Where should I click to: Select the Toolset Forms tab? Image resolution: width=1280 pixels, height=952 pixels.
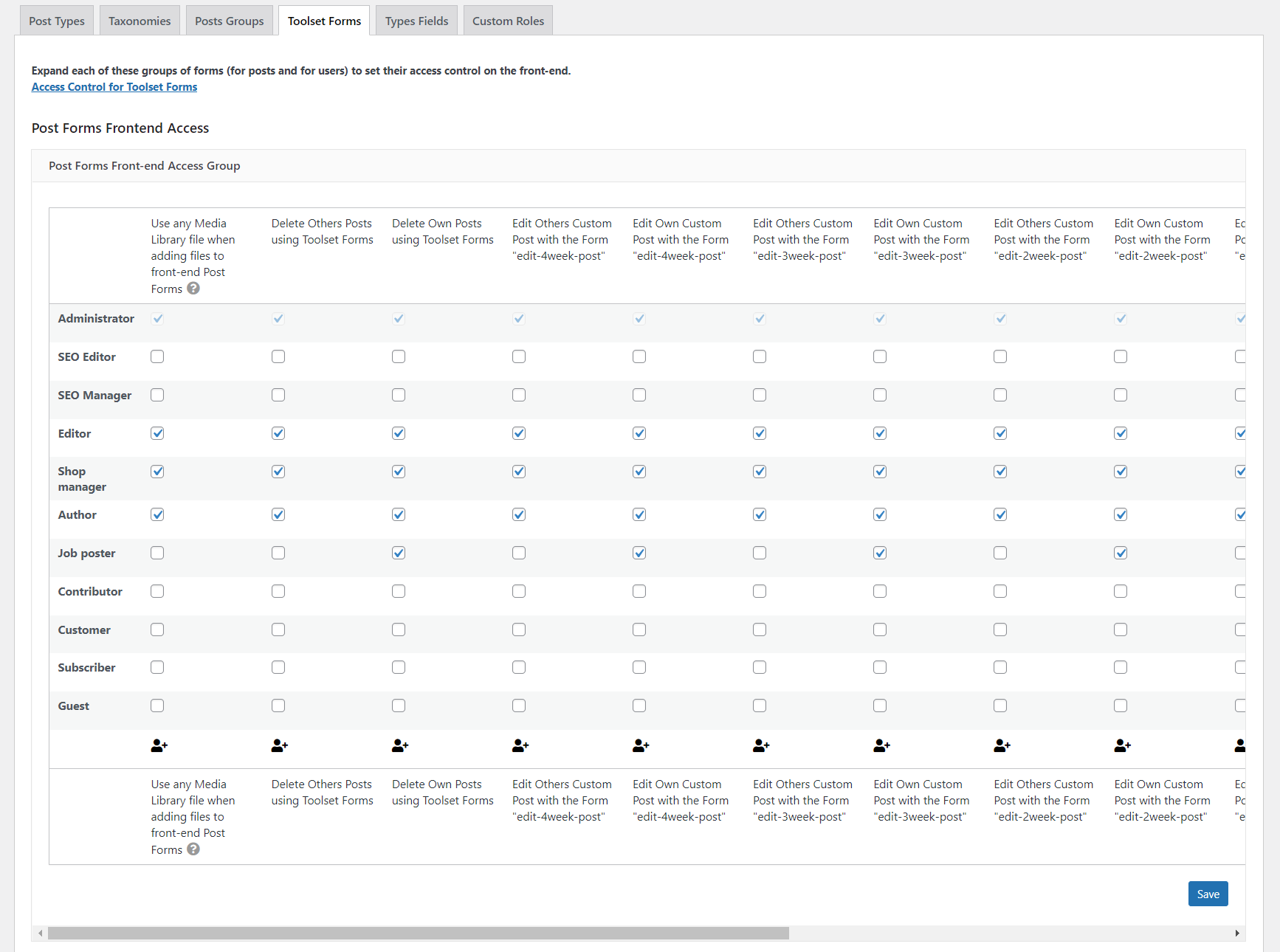tap(325, 21)
